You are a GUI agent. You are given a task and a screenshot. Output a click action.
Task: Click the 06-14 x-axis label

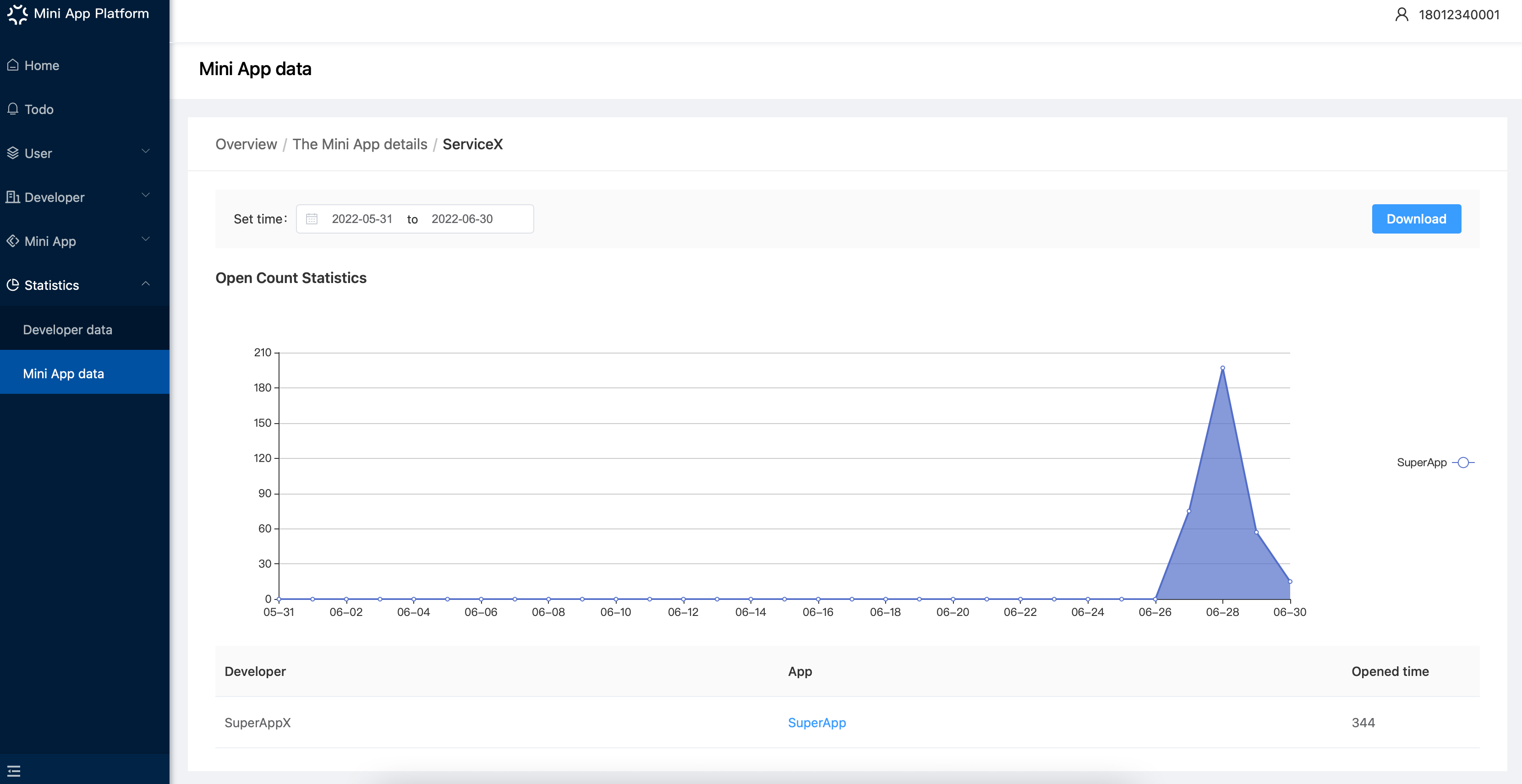(750, 612)
